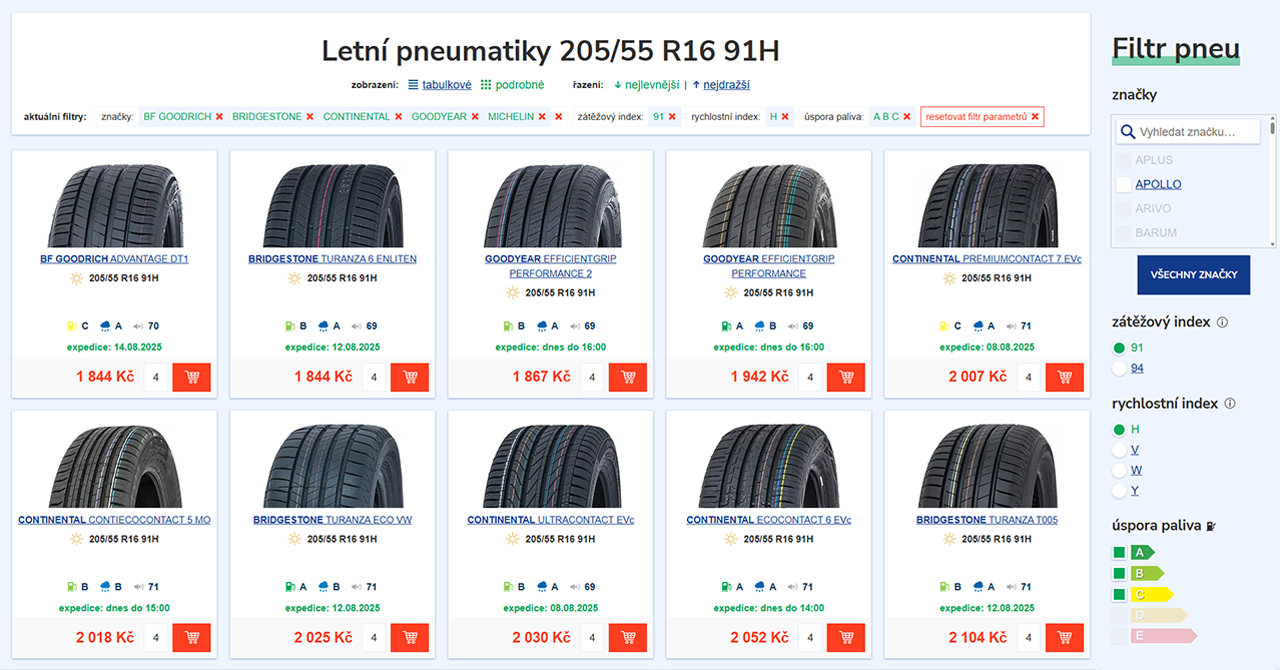The height and width of the screenshot is (670, 1280).
Task: Switch to tabulkové table view
Action: tap(440, 85)
